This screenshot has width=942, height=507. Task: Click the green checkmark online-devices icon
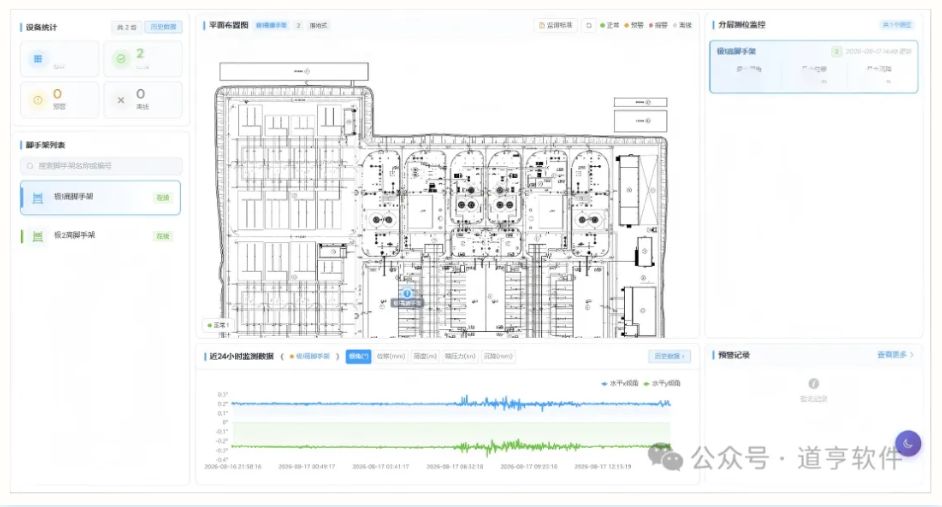coord(121,58)
